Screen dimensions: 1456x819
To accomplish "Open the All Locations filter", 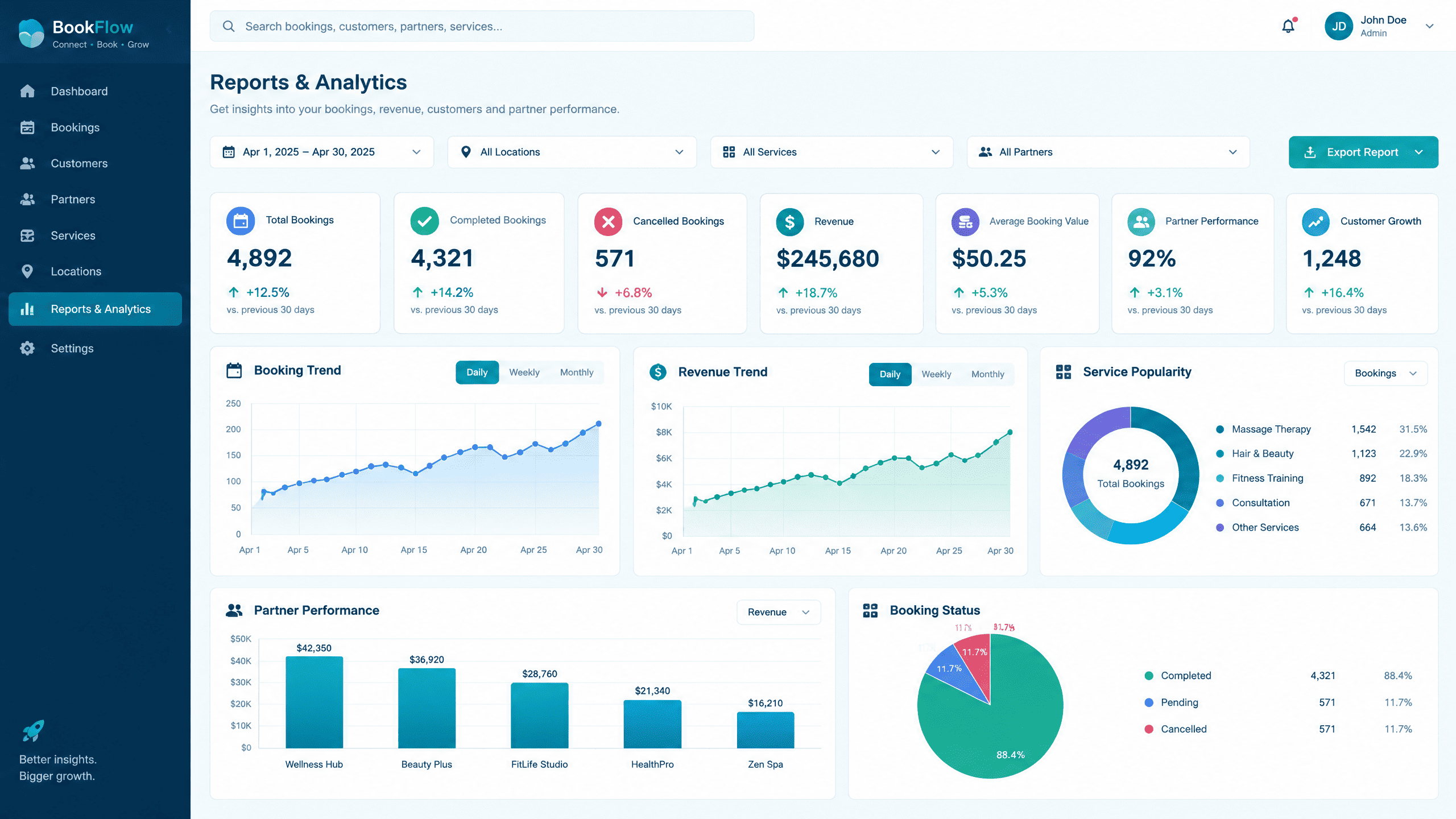I will tap(572, 152).
